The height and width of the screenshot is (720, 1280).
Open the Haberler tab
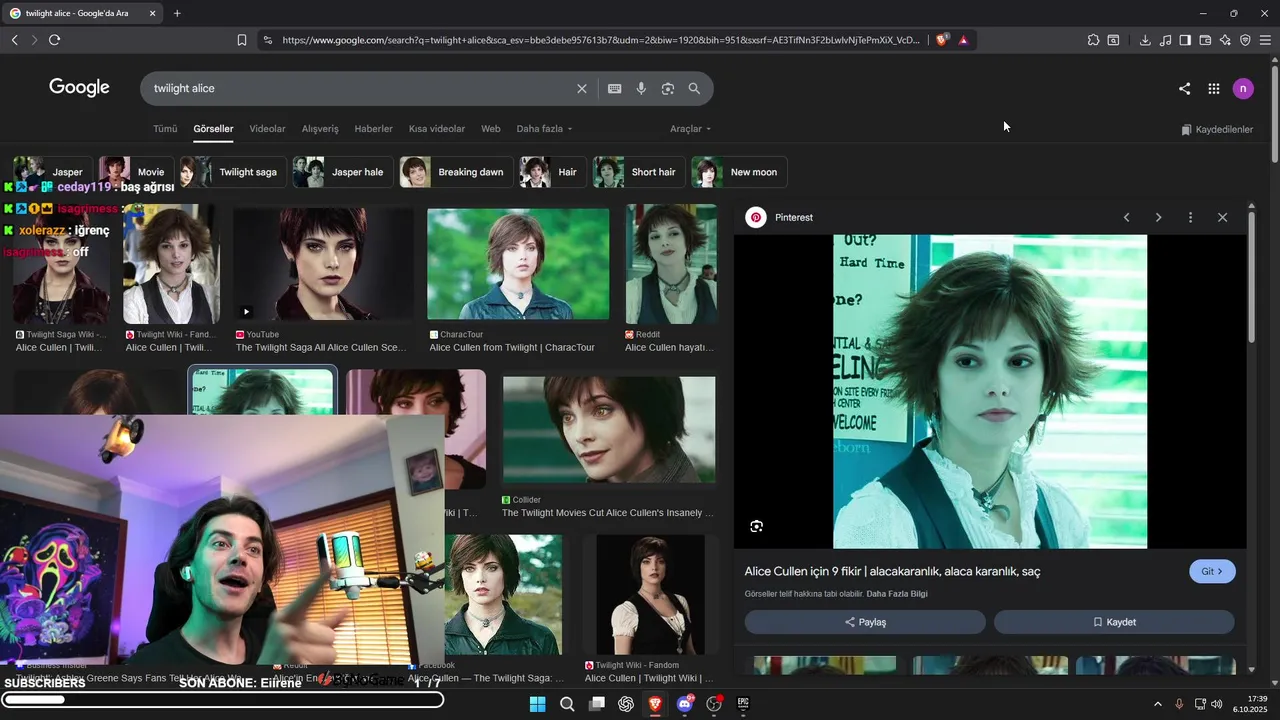[373, 129]
